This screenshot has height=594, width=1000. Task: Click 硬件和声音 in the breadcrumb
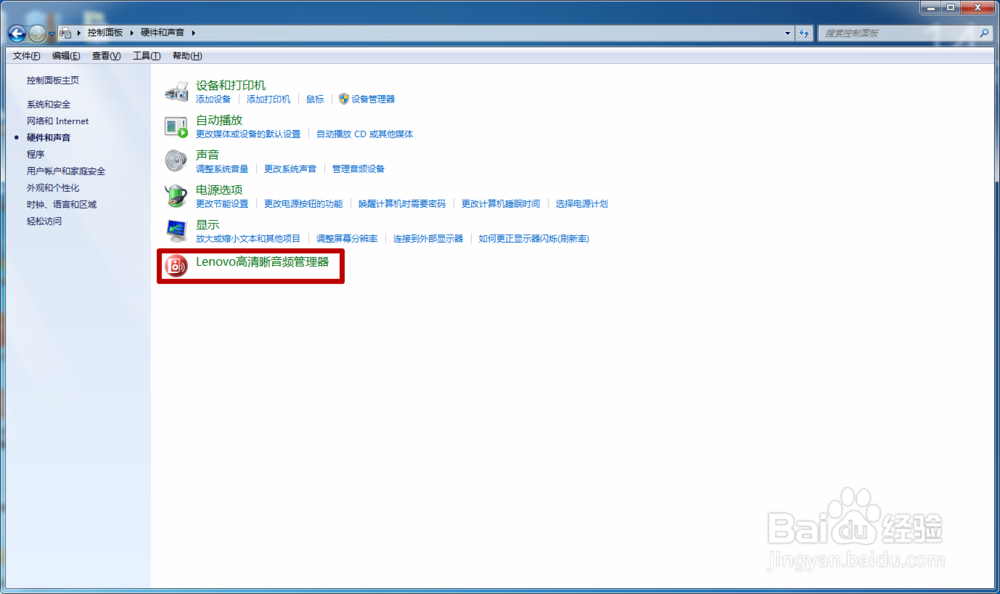coord(163,33)
